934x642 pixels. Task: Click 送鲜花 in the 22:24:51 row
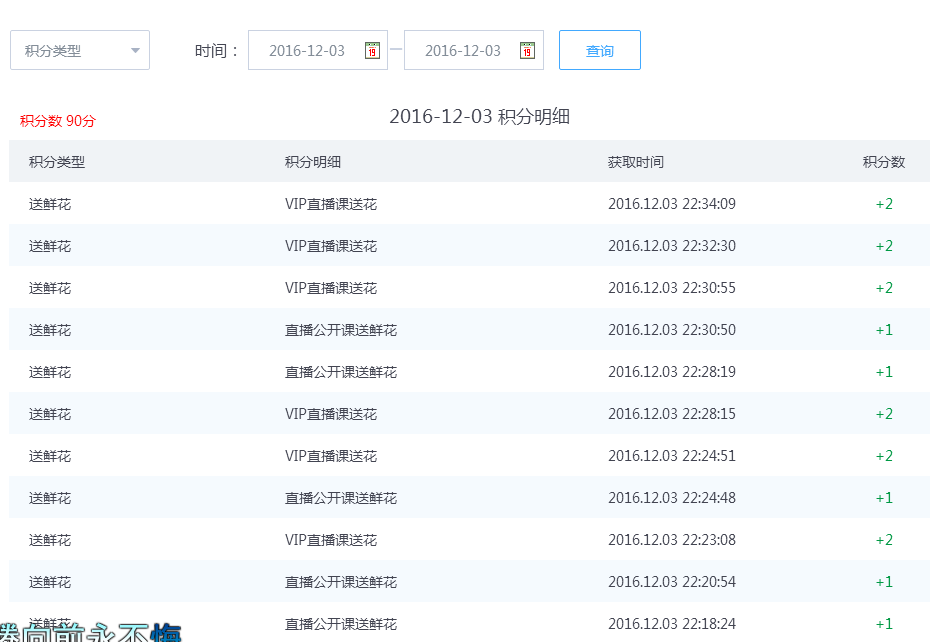50,456
